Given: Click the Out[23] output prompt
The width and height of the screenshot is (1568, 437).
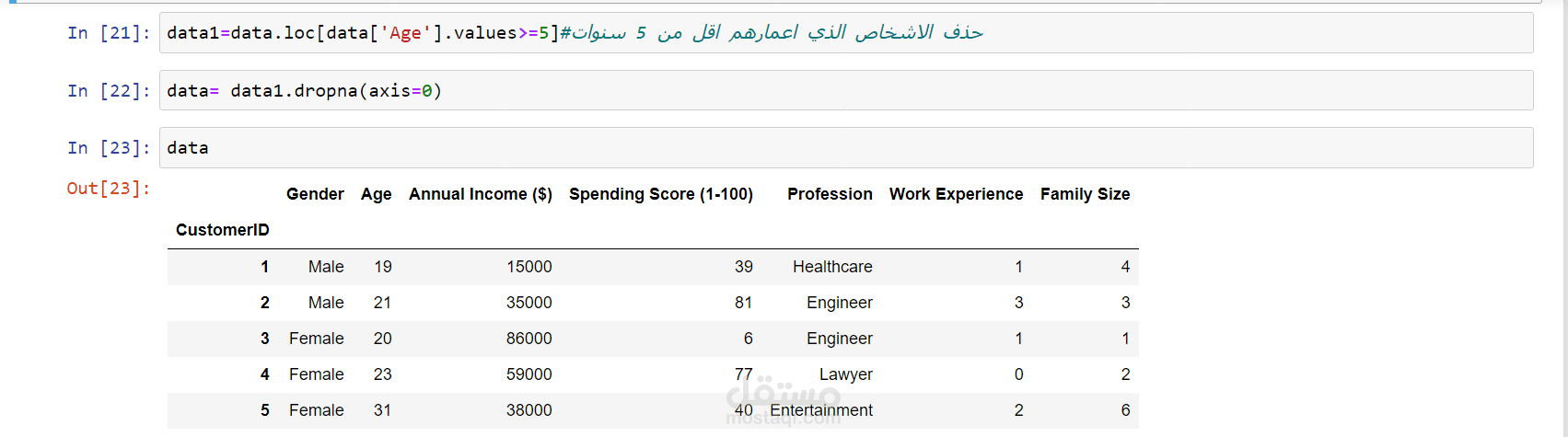Looking at the screenshot, I should click(x=109, y=188).
